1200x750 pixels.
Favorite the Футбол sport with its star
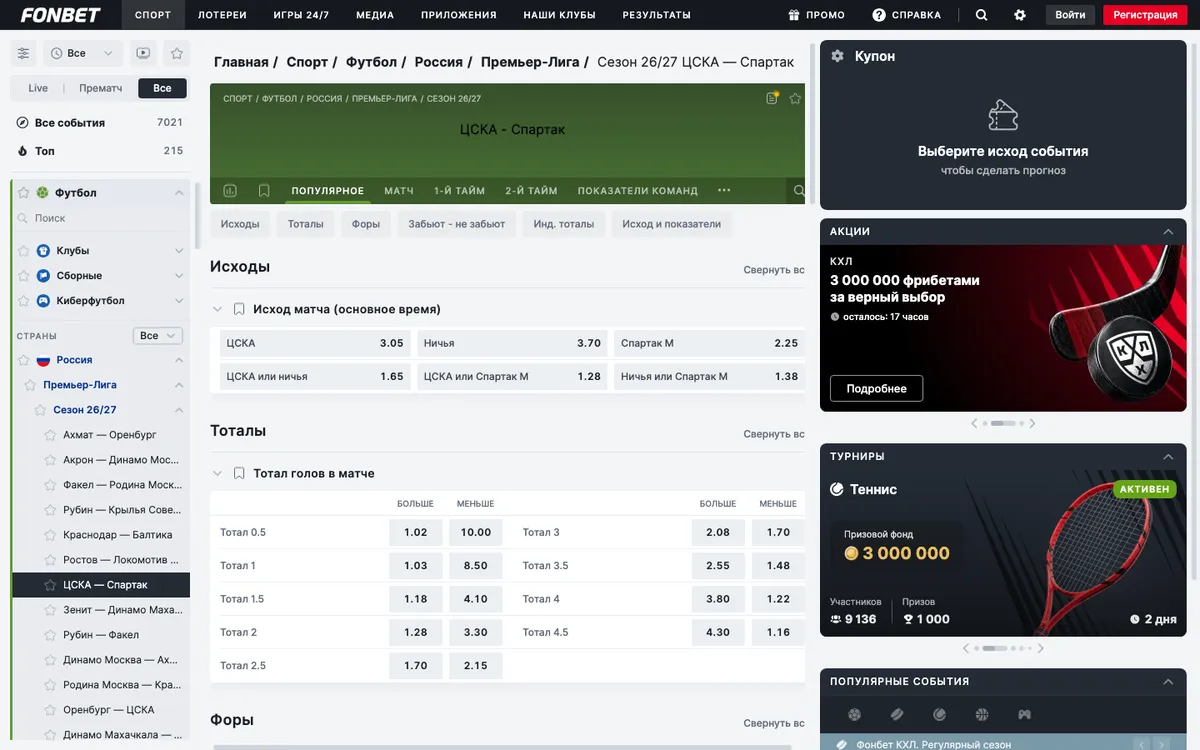[x=23, y=193]
